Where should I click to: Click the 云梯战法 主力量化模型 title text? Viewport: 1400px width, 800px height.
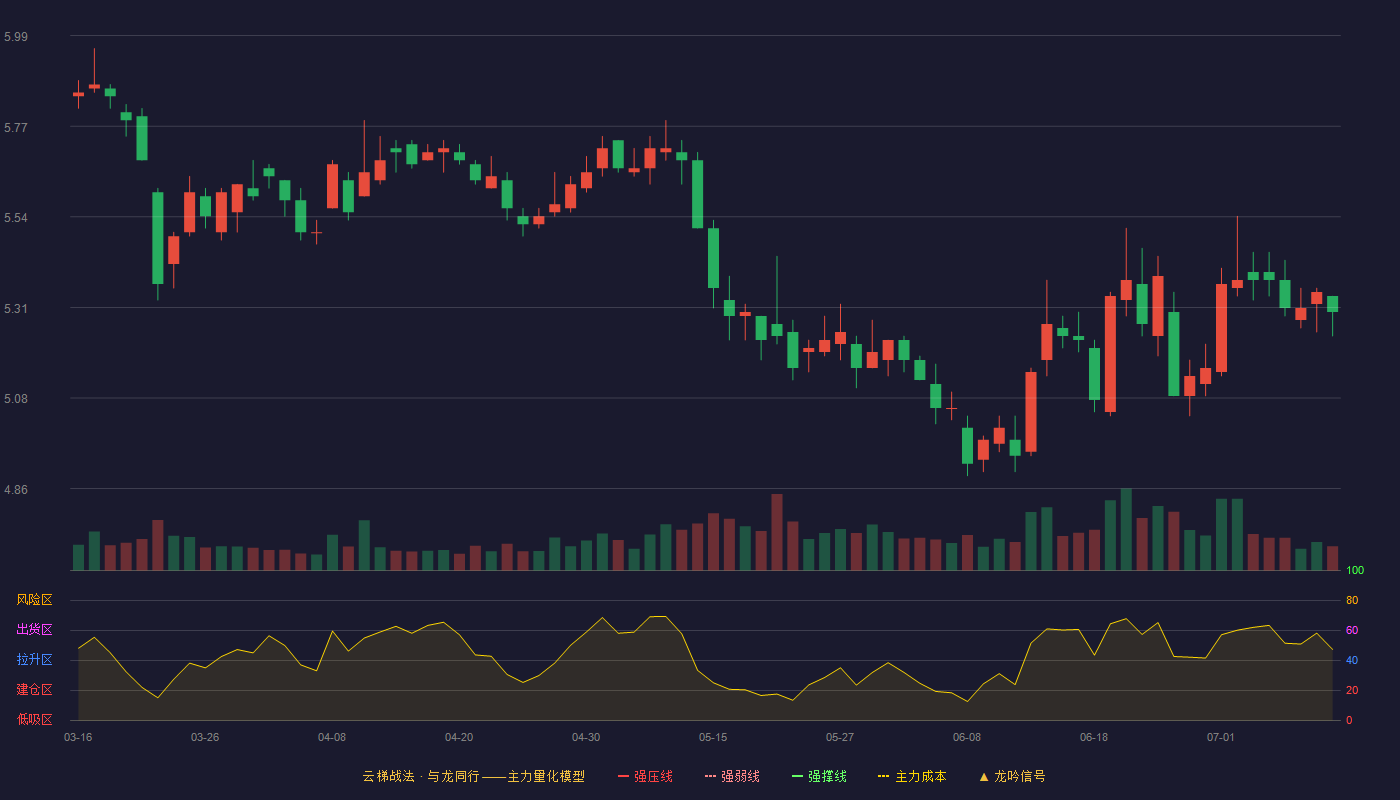pos(473,776)
